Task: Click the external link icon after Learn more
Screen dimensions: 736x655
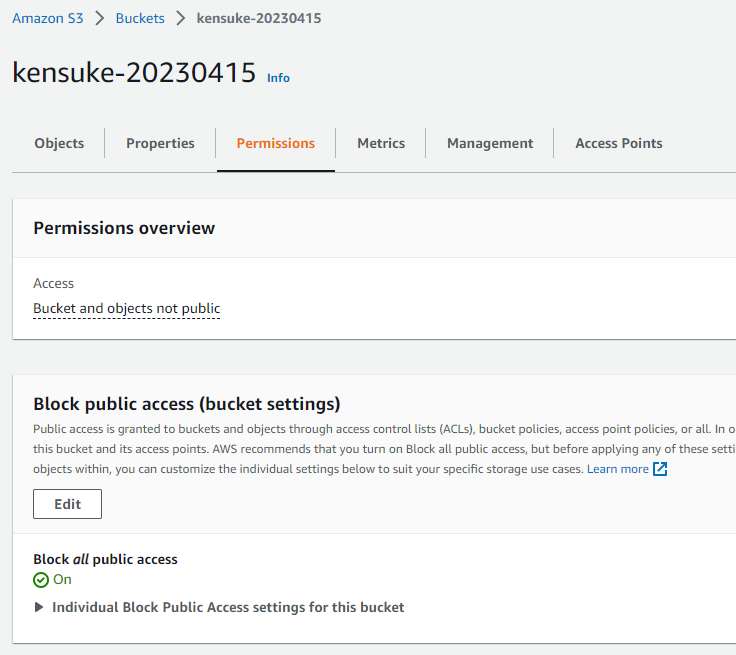Action: coord(660,469)
